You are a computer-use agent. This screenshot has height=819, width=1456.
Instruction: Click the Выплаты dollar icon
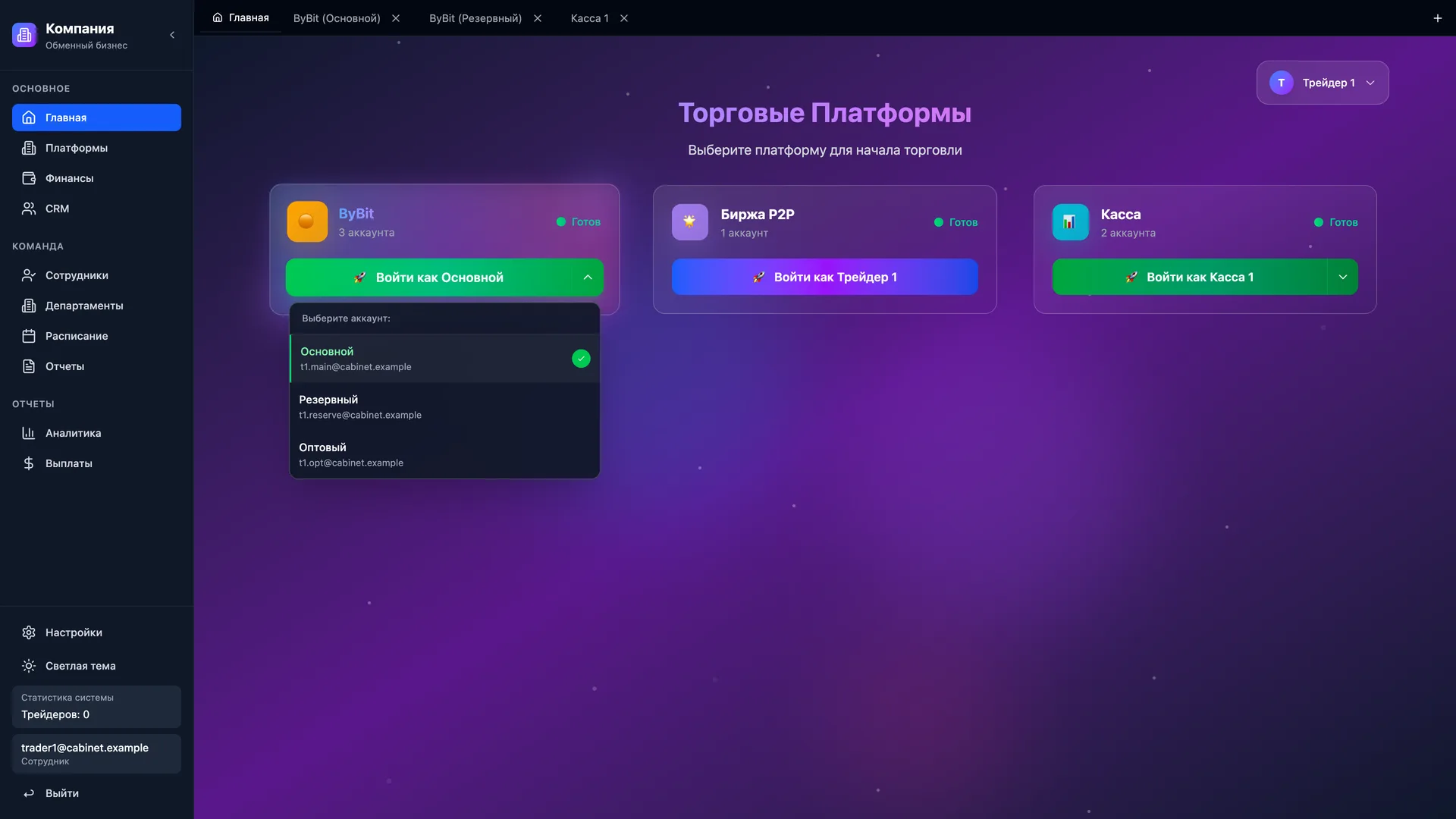point(29,463)
